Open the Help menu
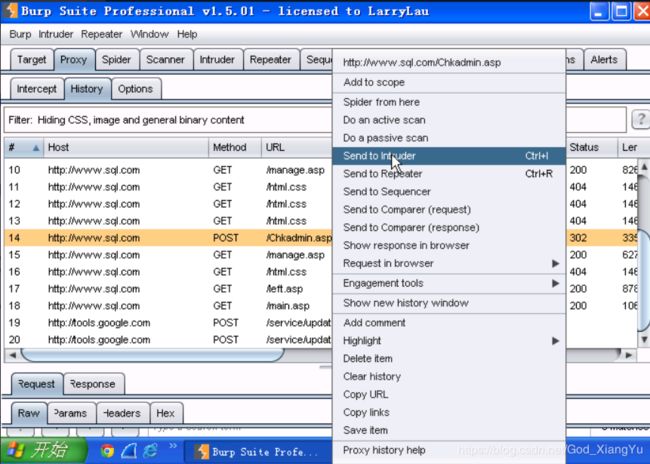650x464 pixels. (187, 34)
